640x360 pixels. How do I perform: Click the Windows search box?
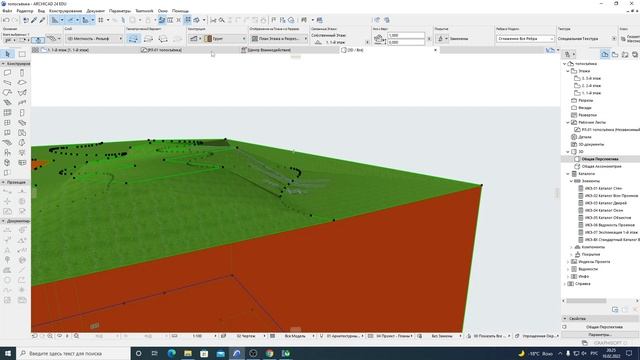click(x=73, y=353)
